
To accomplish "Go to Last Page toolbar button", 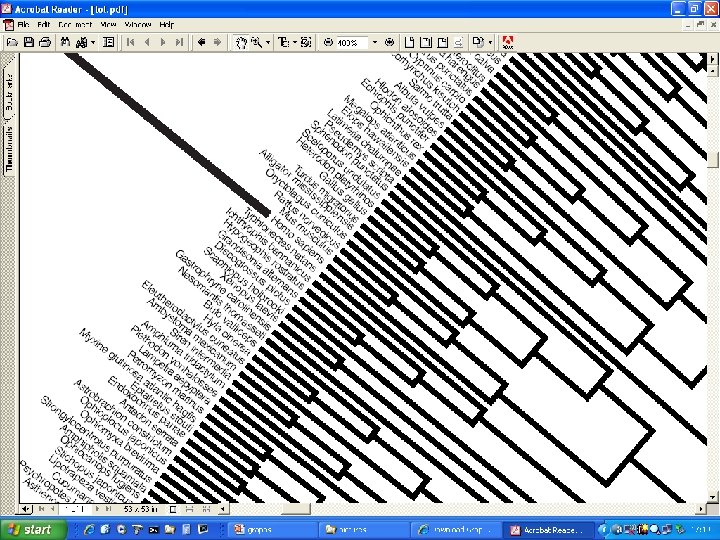I will click(179, 43).
